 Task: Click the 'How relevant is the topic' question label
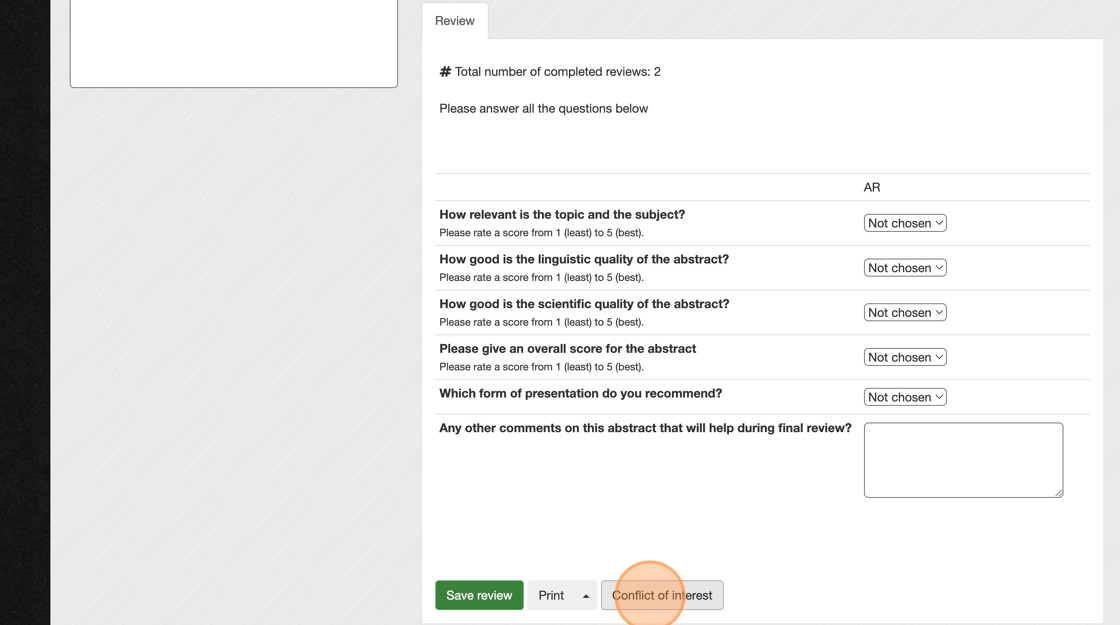[562, 215]
